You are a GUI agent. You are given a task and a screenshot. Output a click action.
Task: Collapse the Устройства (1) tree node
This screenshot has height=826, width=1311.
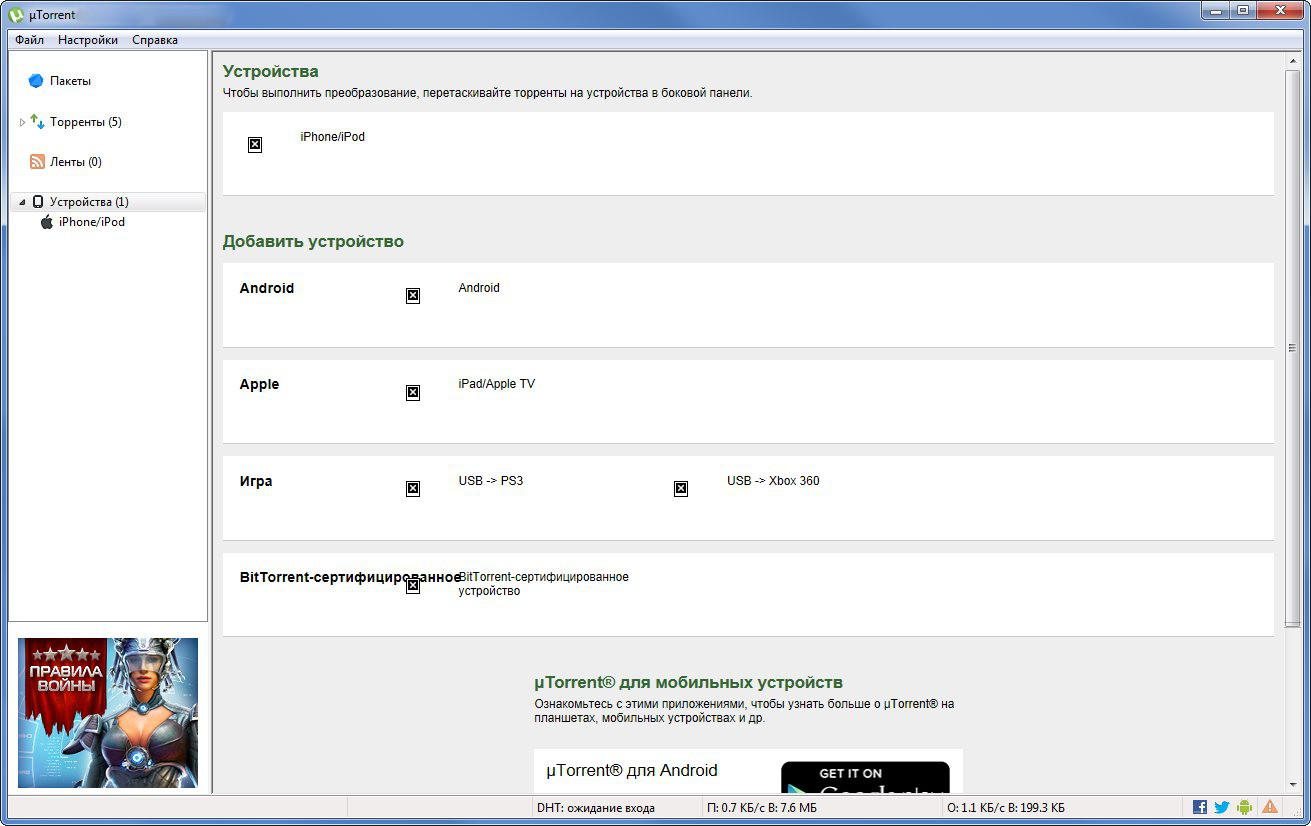coord(22,202)
